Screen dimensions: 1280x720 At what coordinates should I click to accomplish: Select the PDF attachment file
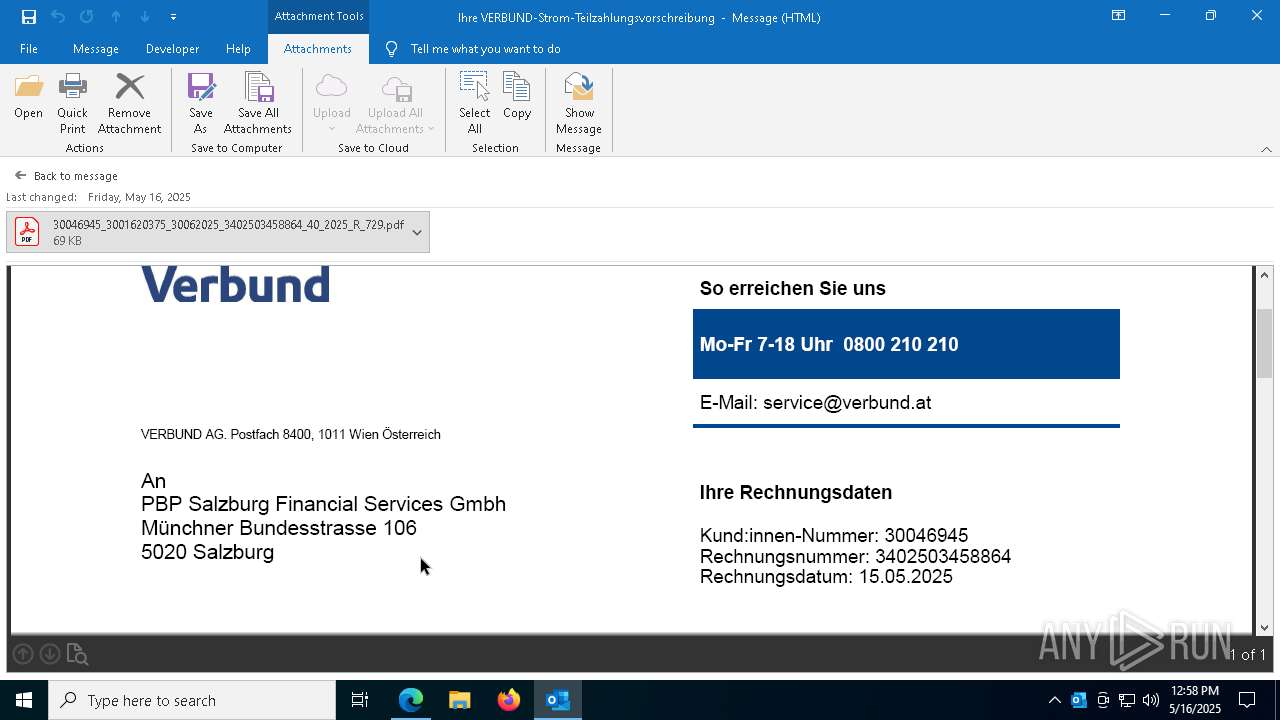coord(207,232)
